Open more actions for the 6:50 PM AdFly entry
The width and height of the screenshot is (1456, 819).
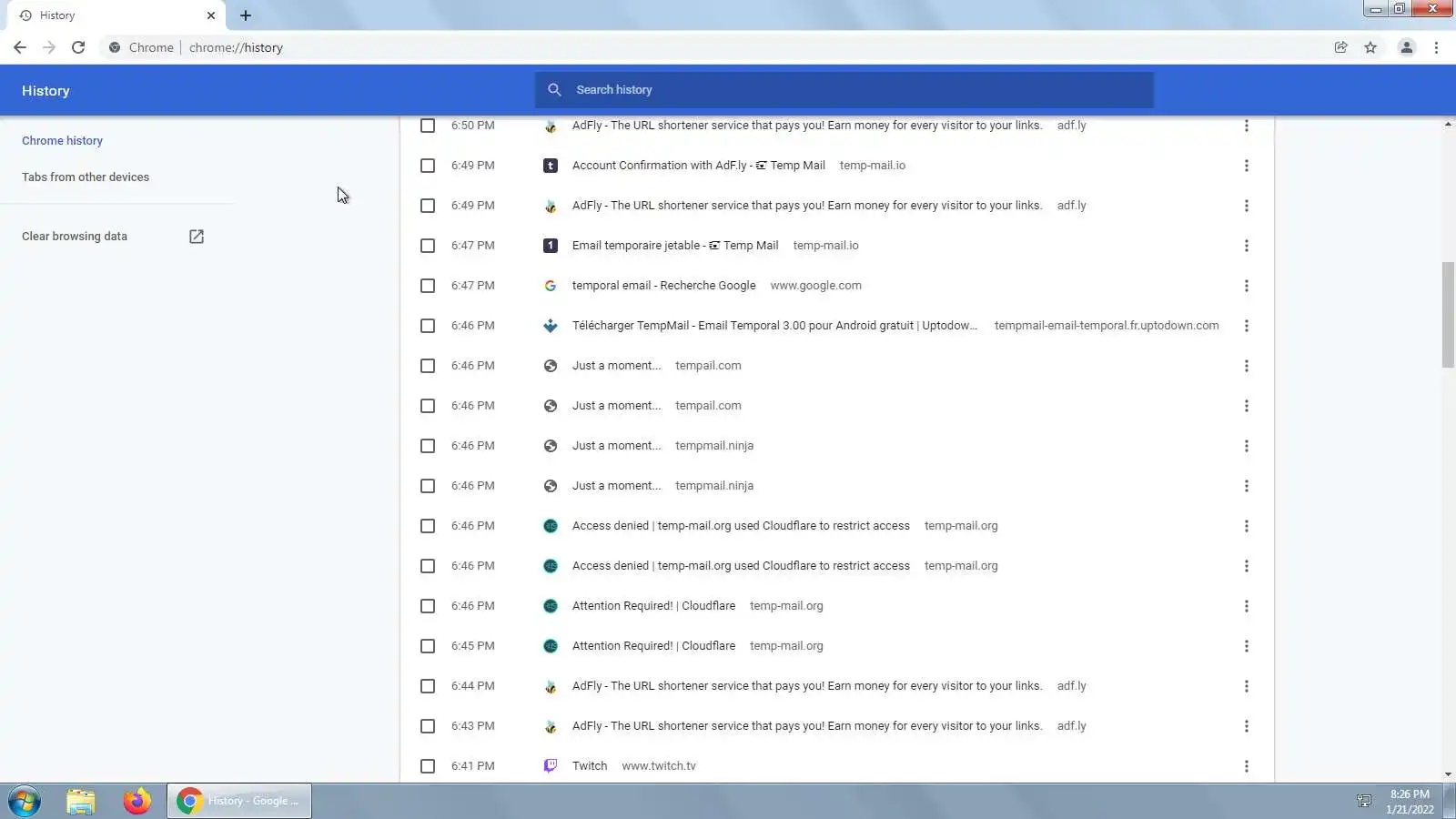coord(1247,126)
